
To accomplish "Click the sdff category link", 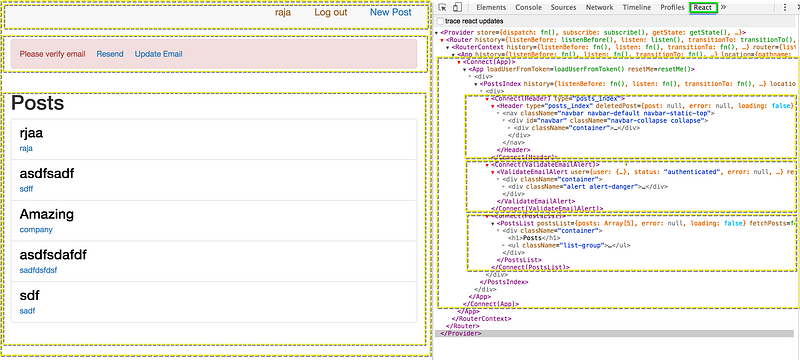I will (x=27, y=189).
